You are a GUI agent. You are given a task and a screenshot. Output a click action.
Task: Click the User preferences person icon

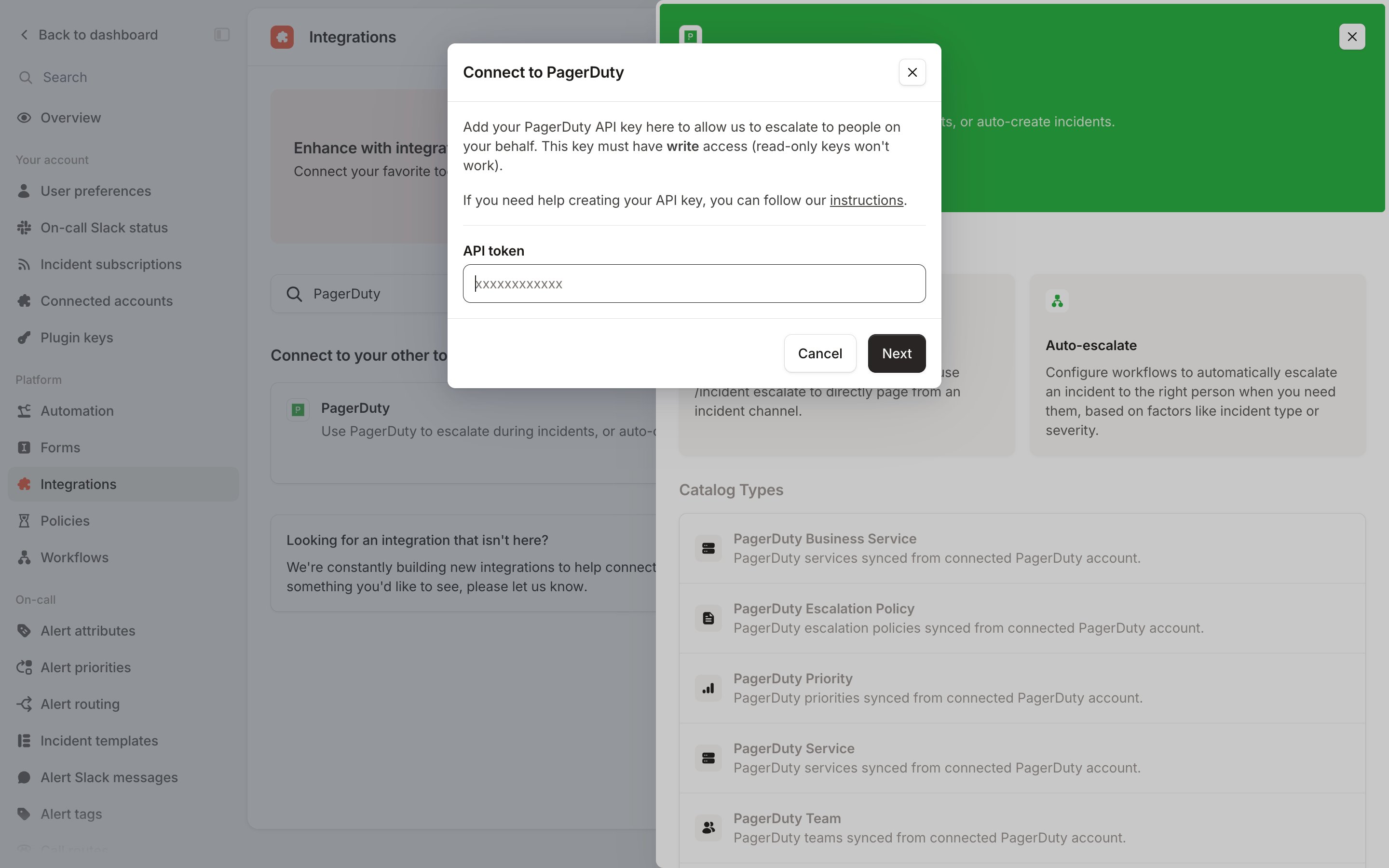(24, 191)
